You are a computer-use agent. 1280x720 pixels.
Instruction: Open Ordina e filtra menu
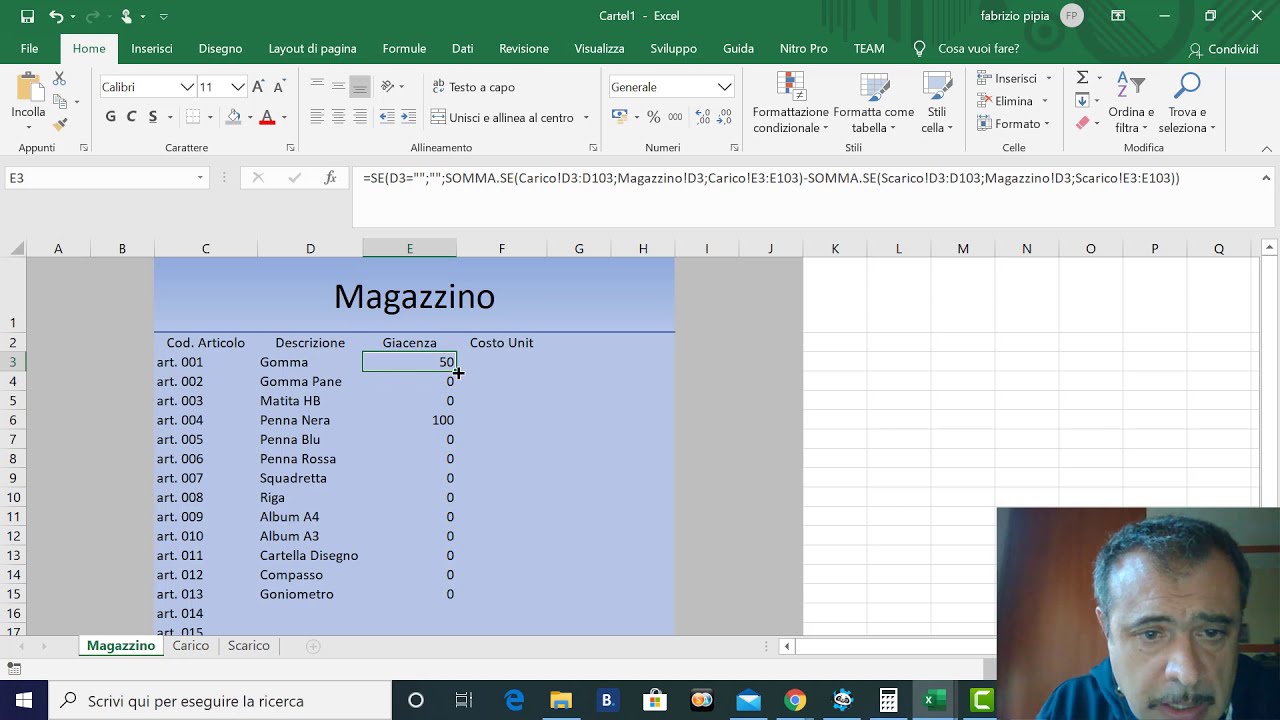(x=1131, y=103)
